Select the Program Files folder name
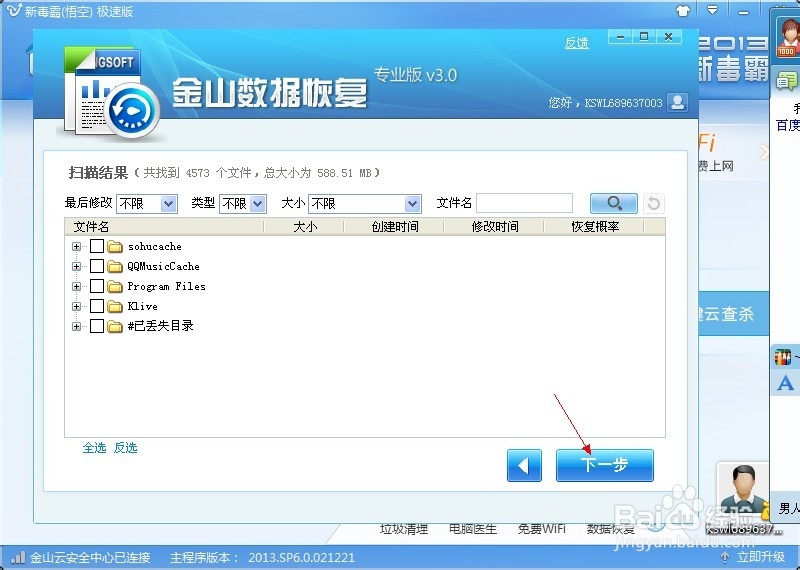 (x=166, y=286)
